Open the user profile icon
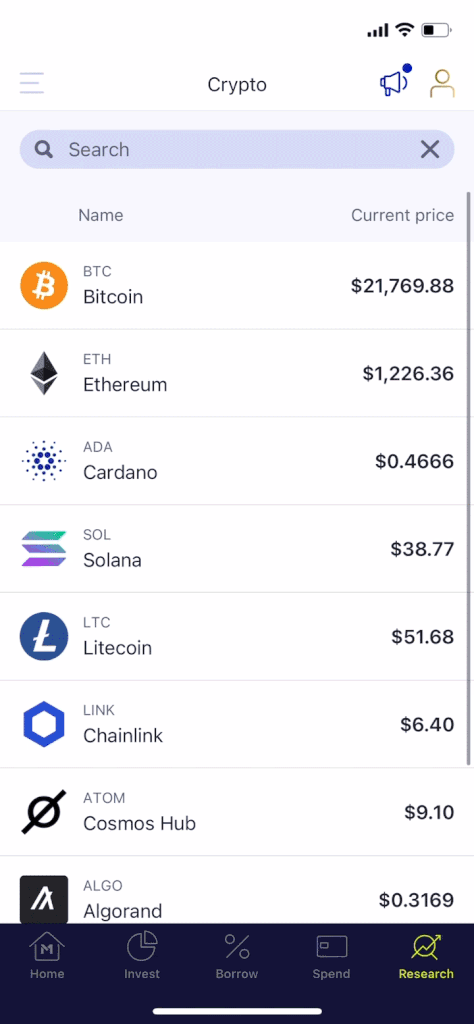The height and width of the screenshot is (1024, 474). point(442,83)
